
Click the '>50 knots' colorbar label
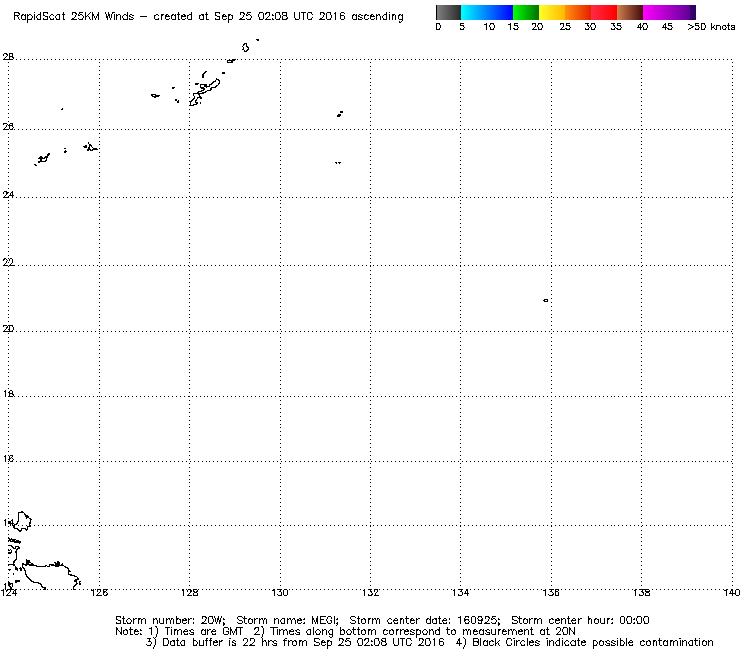tap(711, 27)
